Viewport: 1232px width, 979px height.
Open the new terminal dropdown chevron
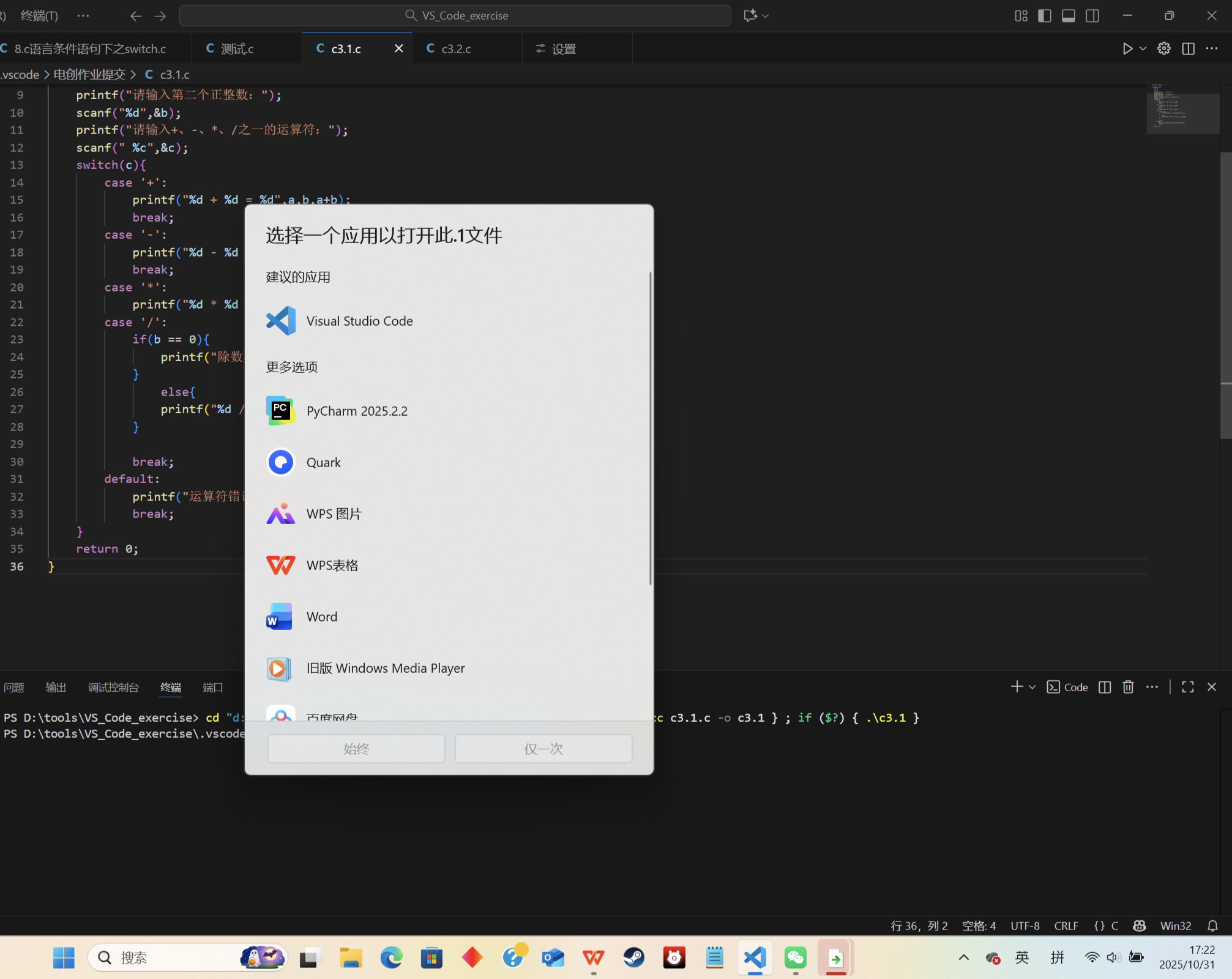(1032, 687)
